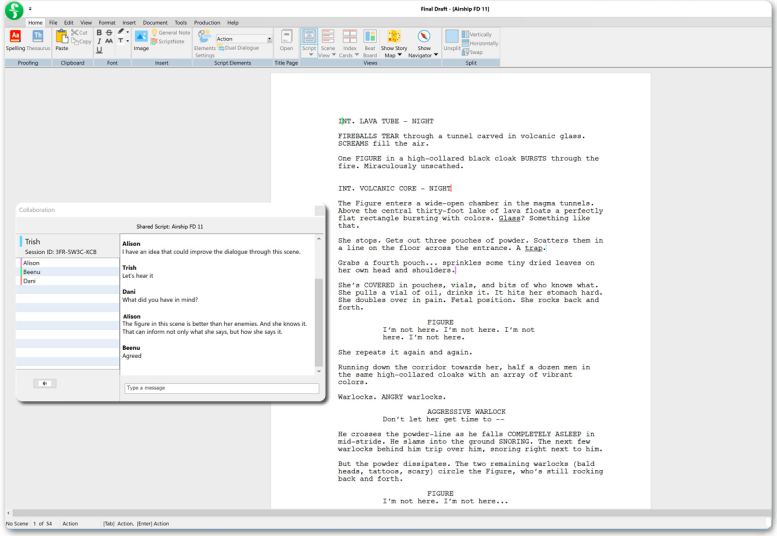The width and height of the screenshot is (777, 536).
Task: Expand the Script view dropdown arrow
Action: pyautogui.click(x=311, y=55)
